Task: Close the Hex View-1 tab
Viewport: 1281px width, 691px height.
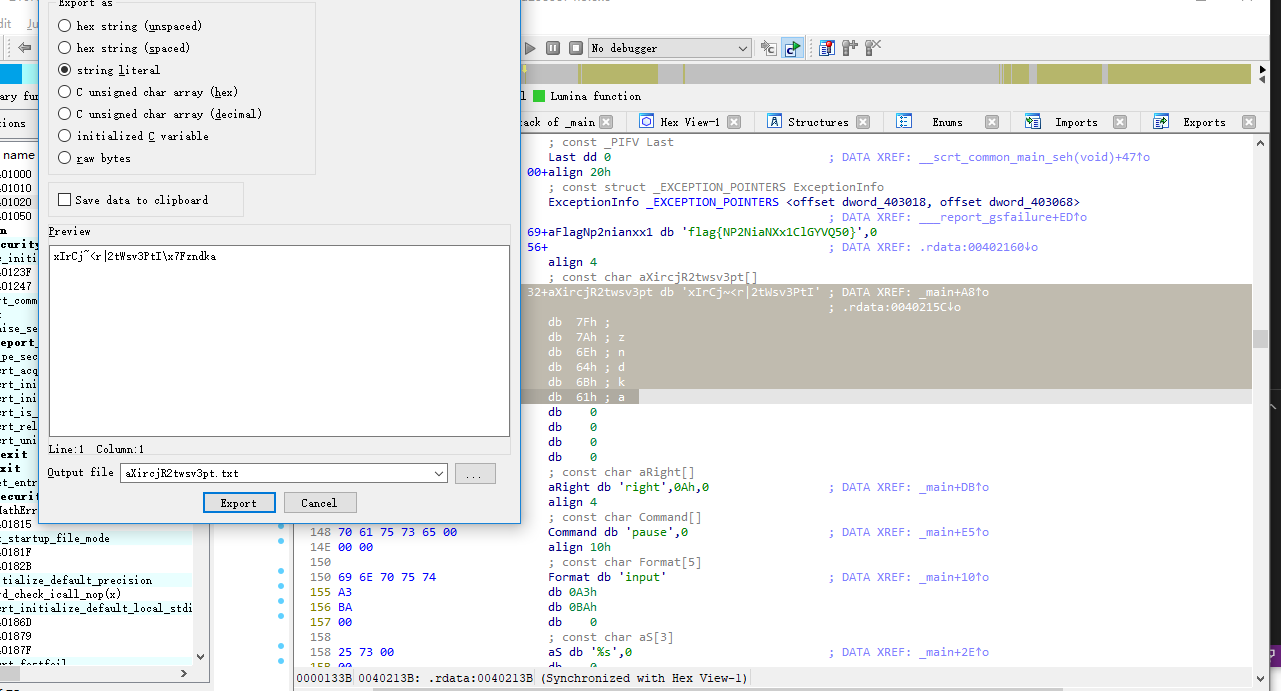Action: [x=734, y=122]
